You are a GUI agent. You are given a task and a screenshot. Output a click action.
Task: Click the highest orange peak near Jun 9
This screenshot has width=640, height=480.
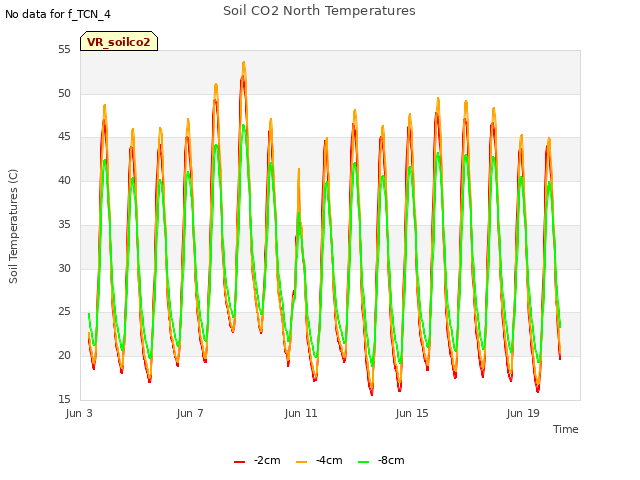point(244,62)
